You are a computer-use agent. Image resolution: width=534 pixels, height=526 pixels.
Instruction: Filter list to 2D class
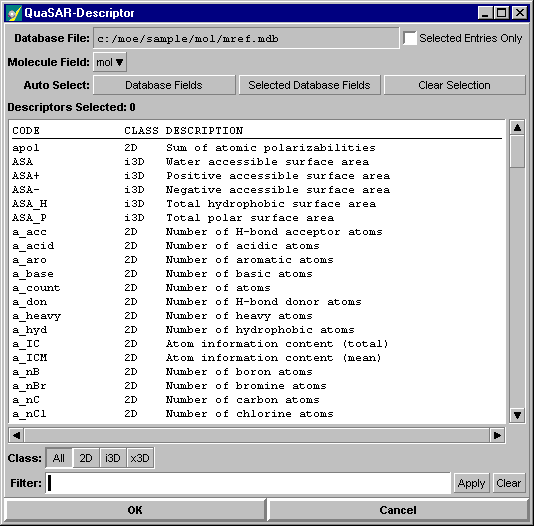(86, 458)
